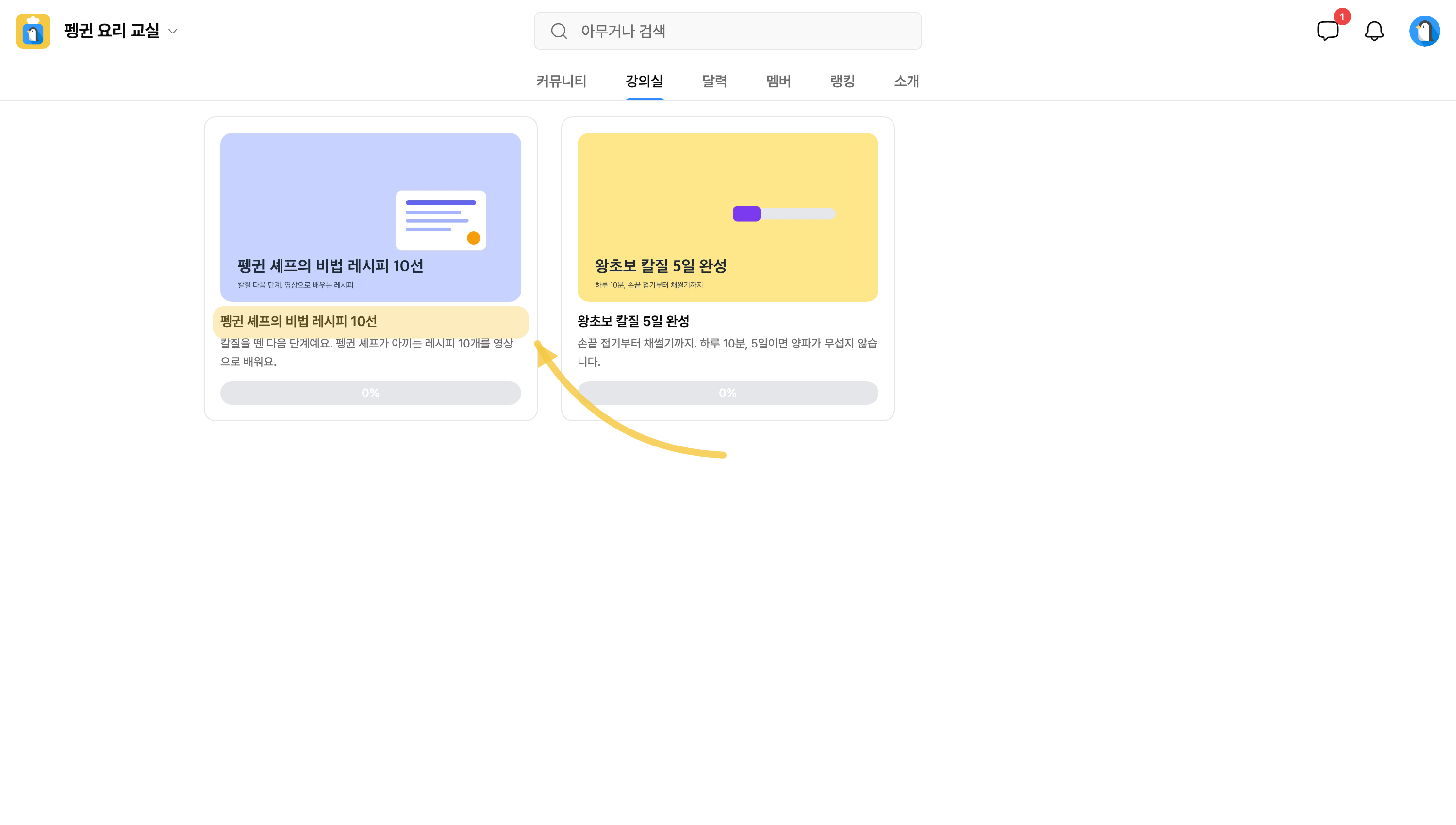Switch to the 랭킹 tab
This screenshot has width=1456, height=825.
pyautogui.click(x=843, y=81)
